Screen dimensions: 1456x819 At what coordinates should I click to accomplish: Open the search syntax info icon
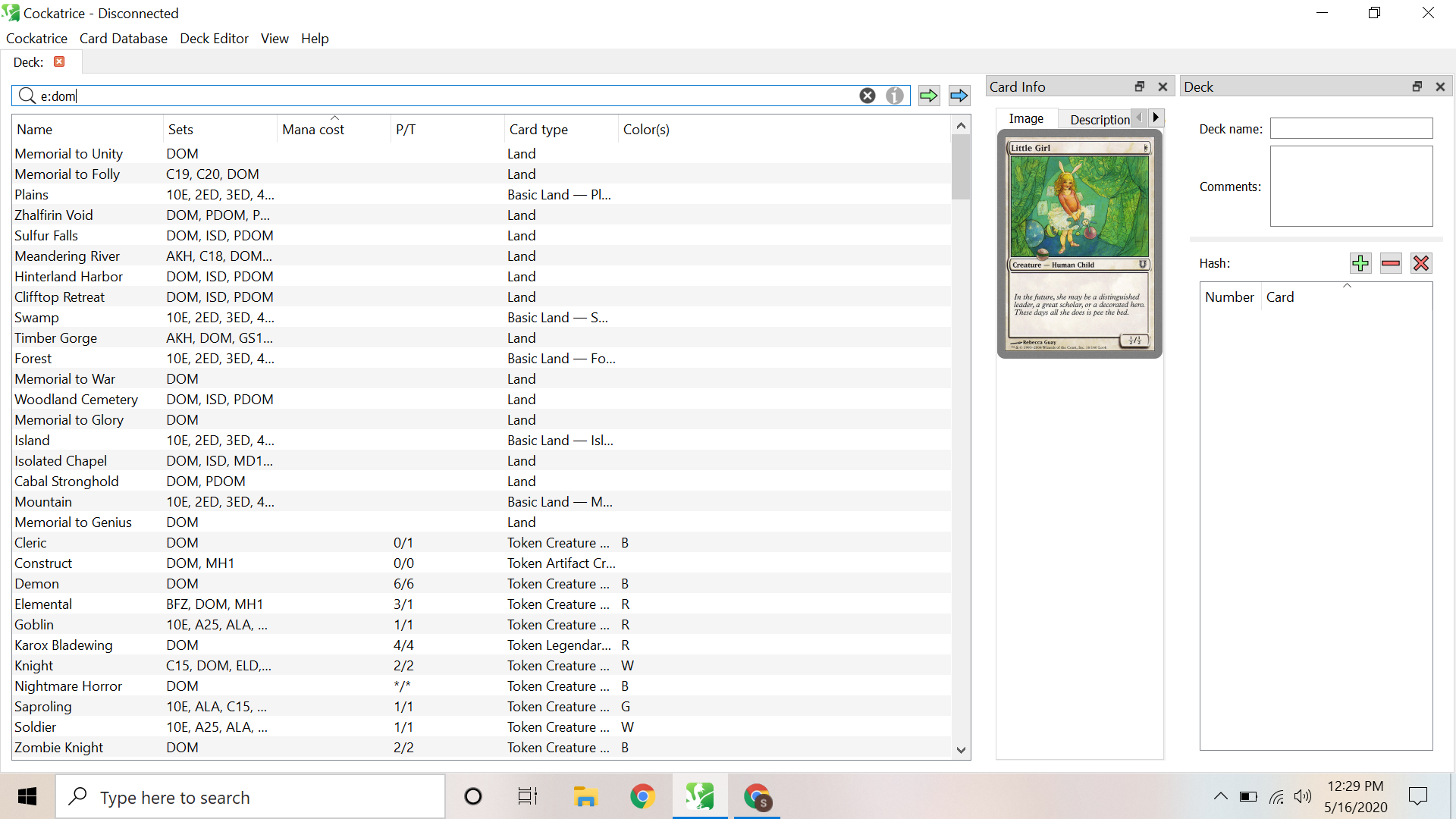[x=895, y=96]
